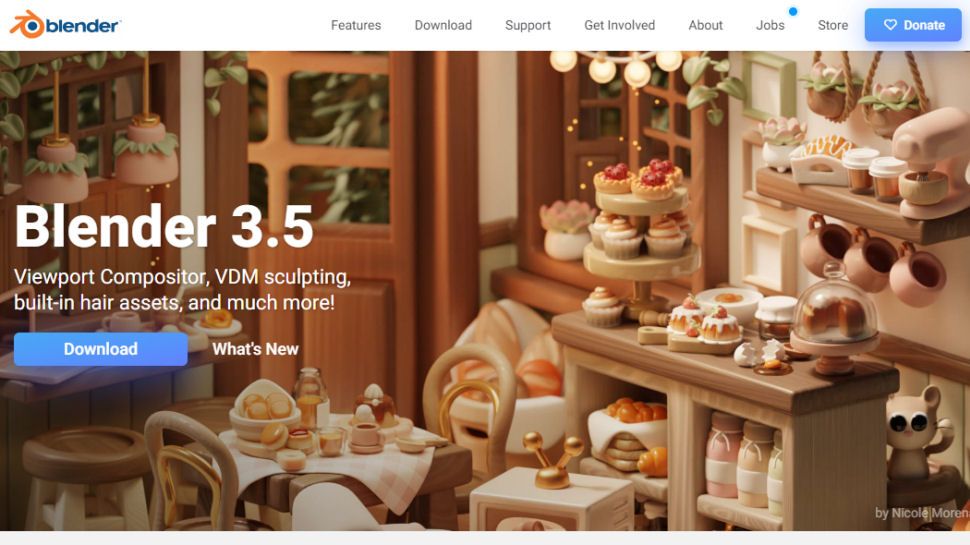Click the blue Download button

[101, 349]
